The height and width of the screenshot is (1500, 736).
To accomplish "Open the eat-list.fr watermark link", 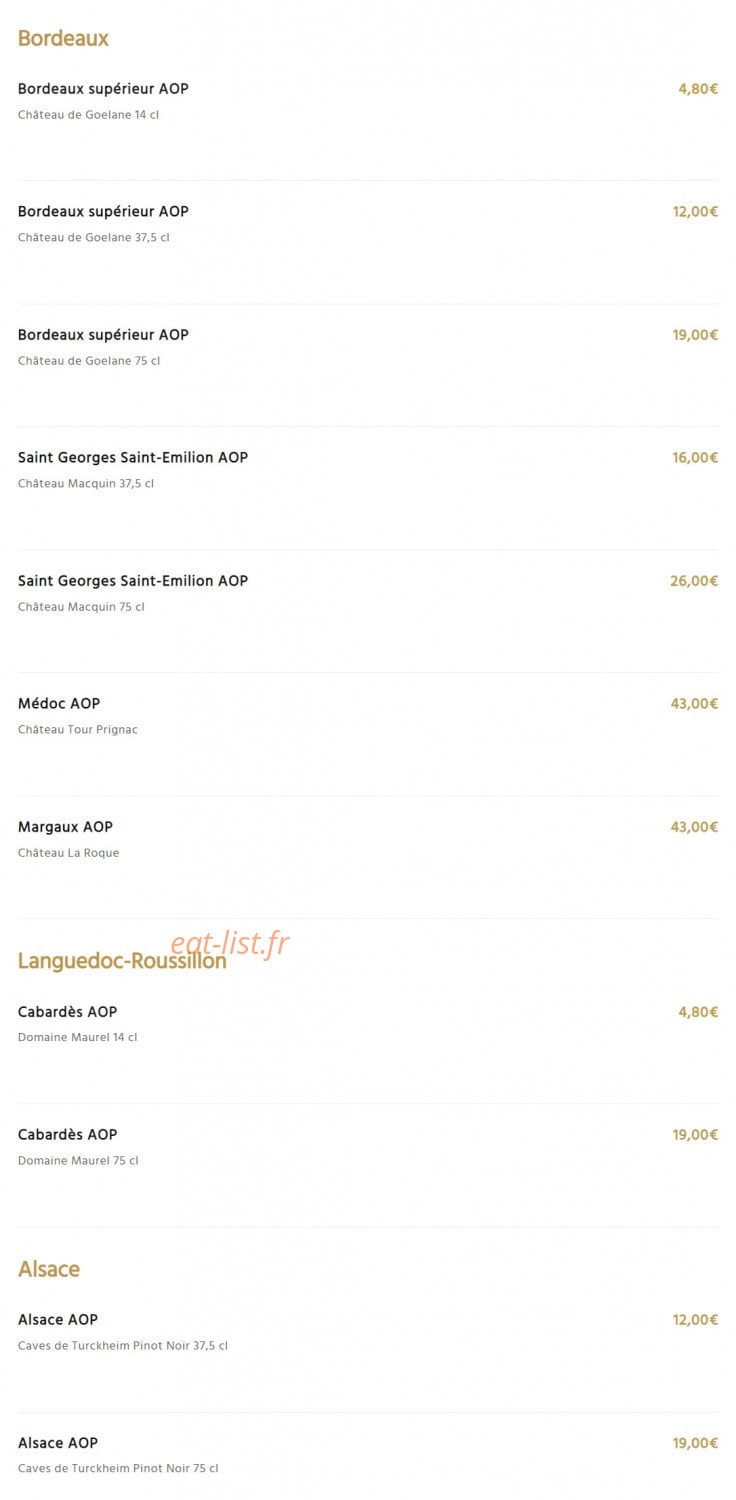I will click(x=230, y=942).
